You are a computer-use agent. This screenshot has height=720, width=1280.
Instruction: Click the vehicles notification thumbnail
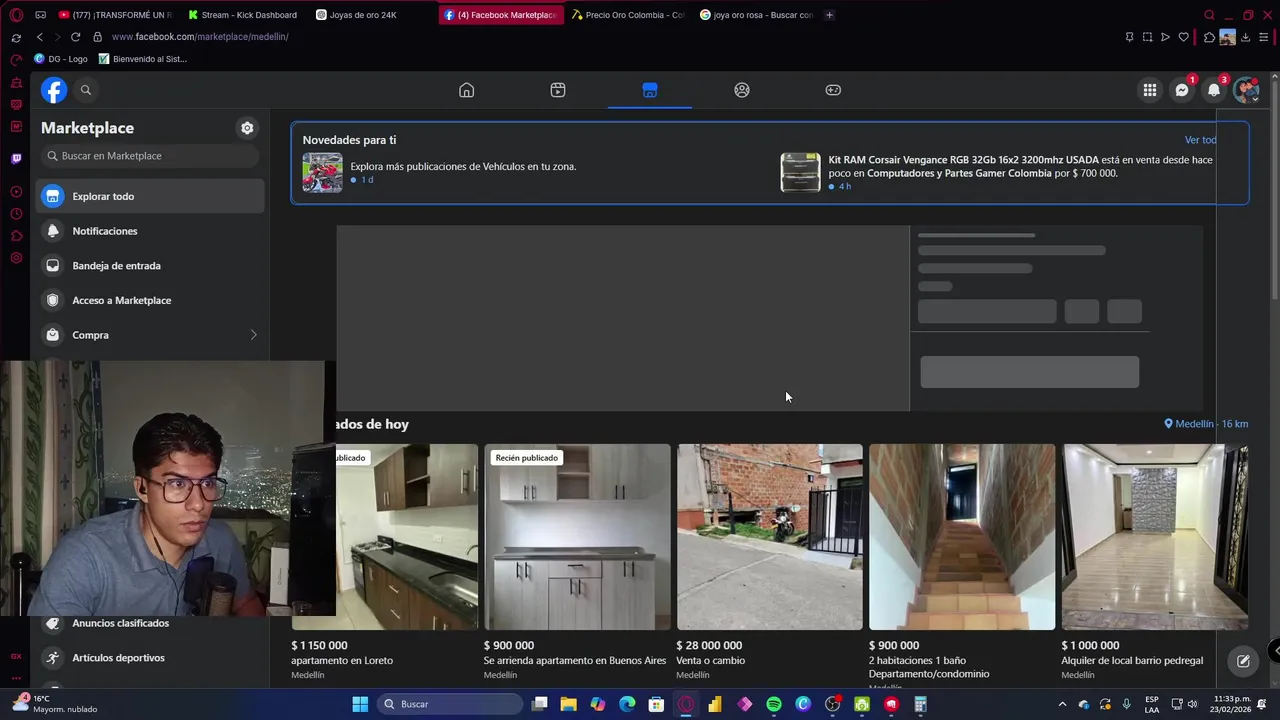(322, 173)
